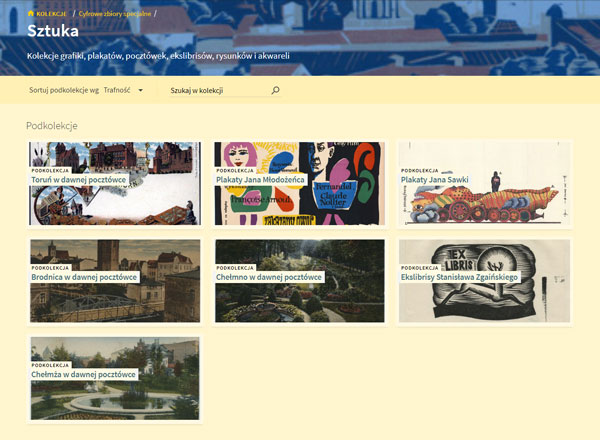
Task: Open the KOLEKCJE breadcrumb link
Action: [51, 14]
